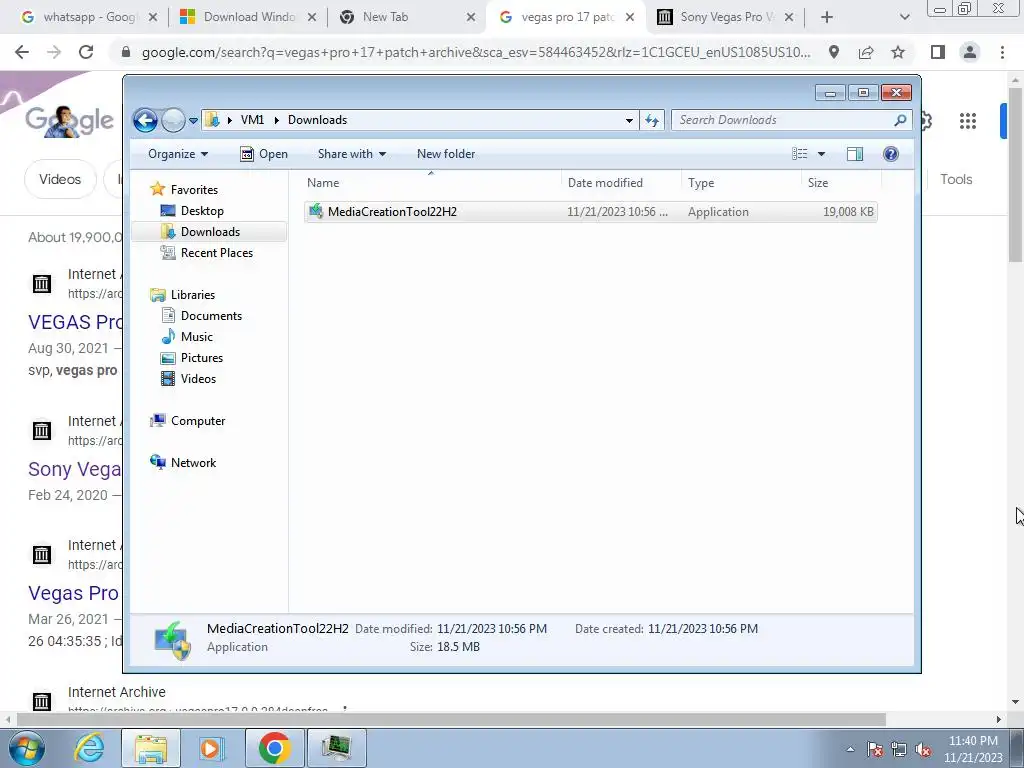Click the Explorer Help question mark icon
The height and width of the screenshot is (768, 1024).
point(891,154)
